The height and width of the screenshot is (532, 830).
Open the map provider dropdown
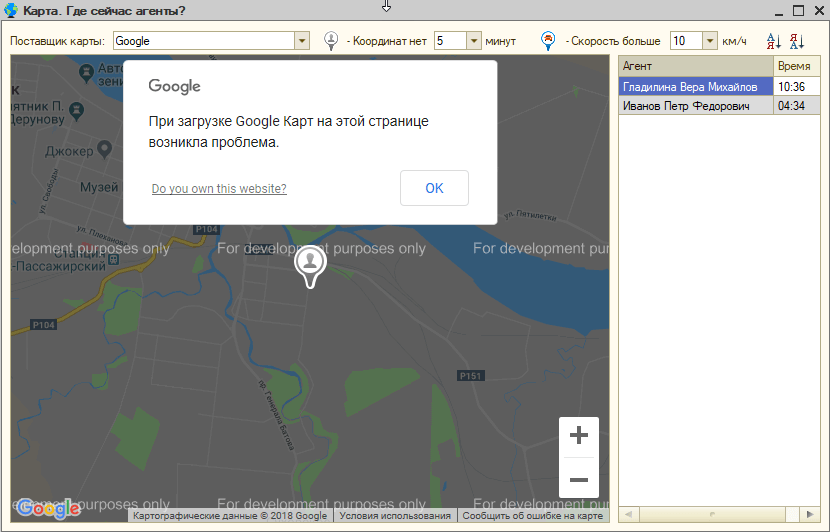coord(302,41)
